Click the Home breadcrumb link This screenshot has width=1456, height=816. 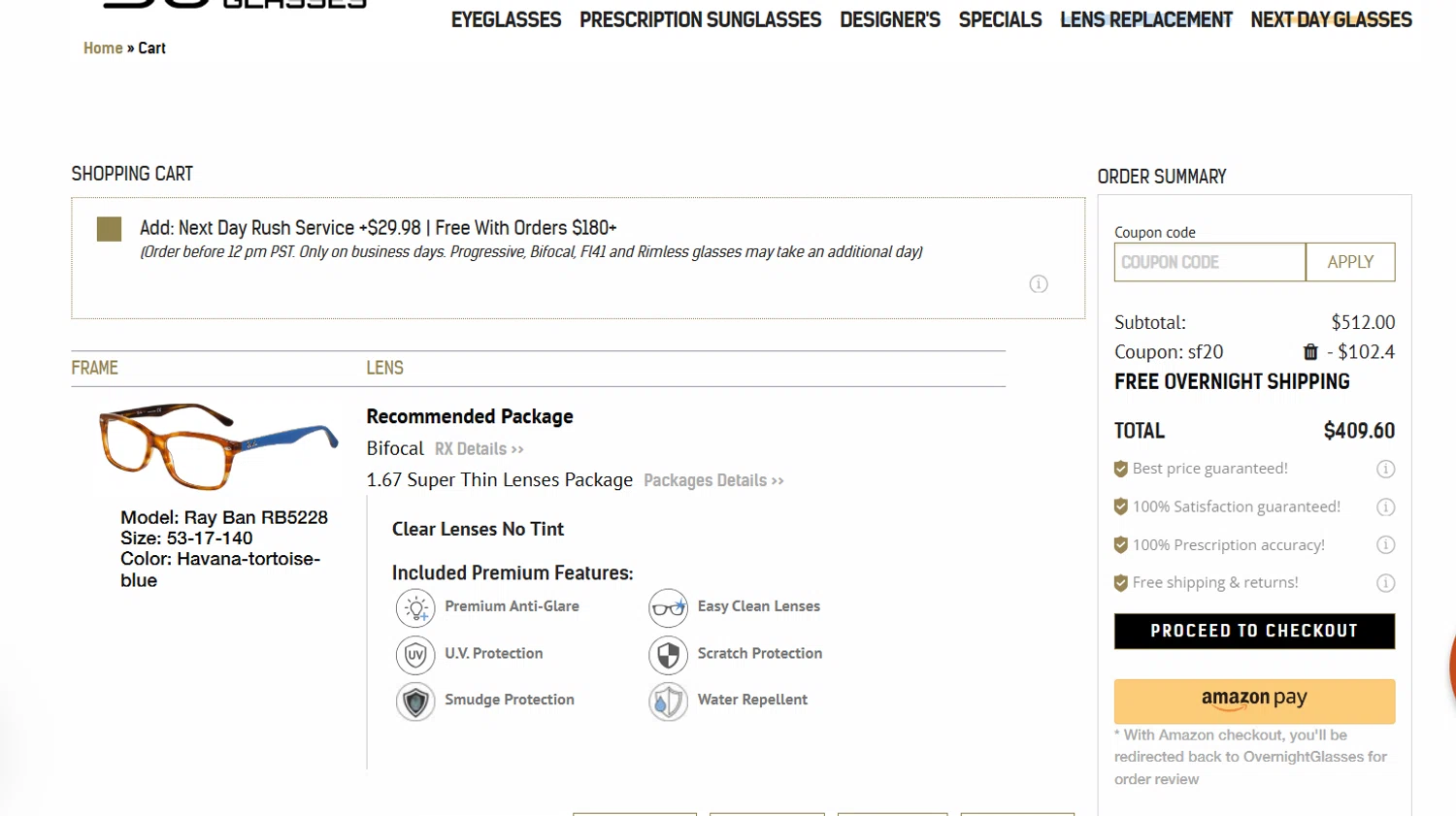tap(103, 48)
